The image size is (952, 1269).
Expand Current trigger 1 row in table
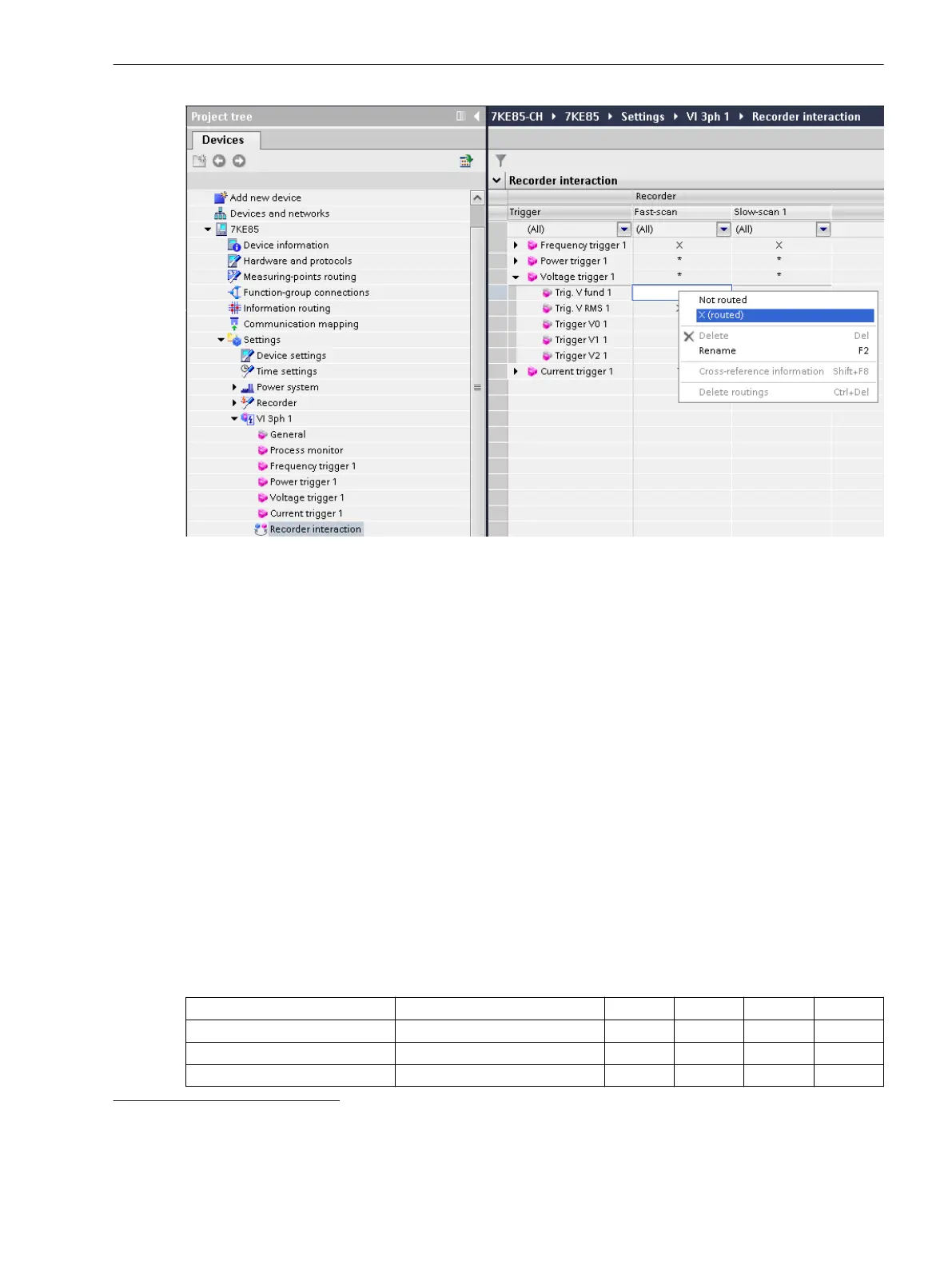516,372
